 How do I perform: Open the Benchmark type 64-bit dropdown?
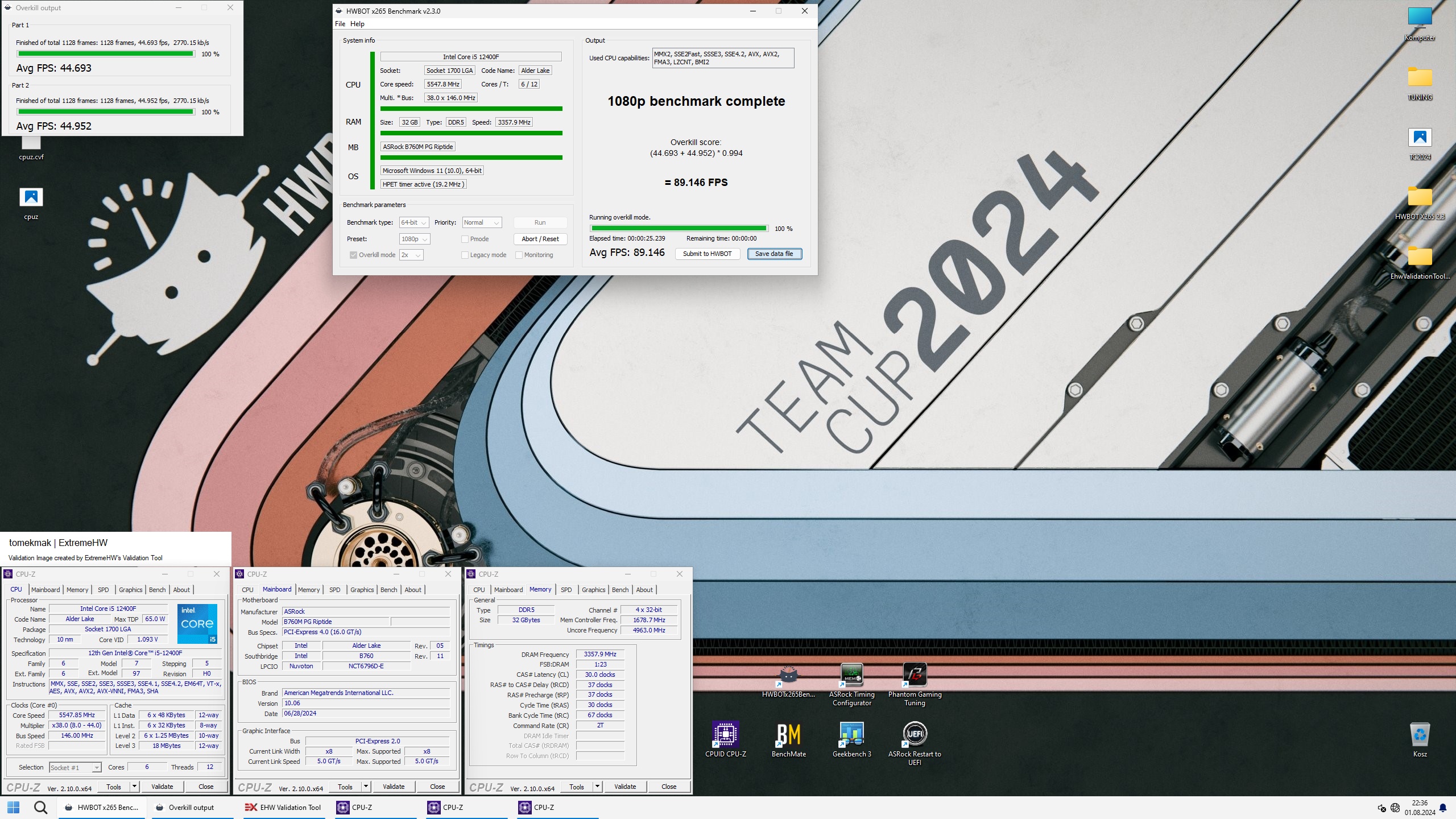point(414,222)
